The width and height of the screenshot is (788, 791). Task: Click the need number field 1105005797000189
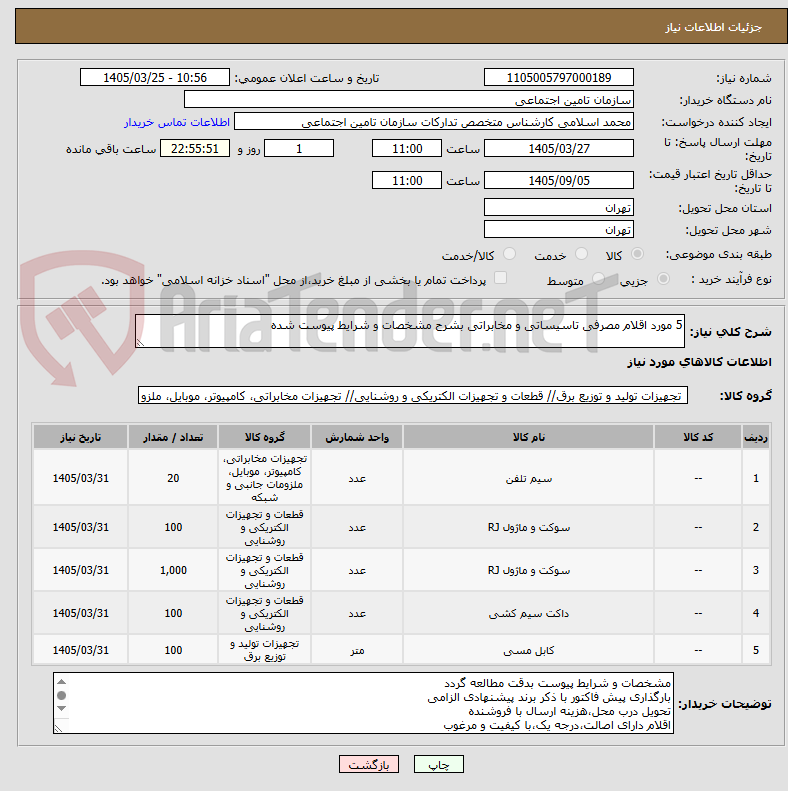point(558,78)
